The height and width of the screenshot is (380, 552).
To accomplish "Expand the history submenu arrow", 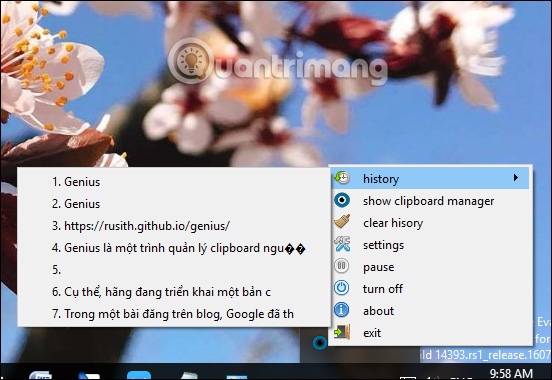I will coord(516,178).
